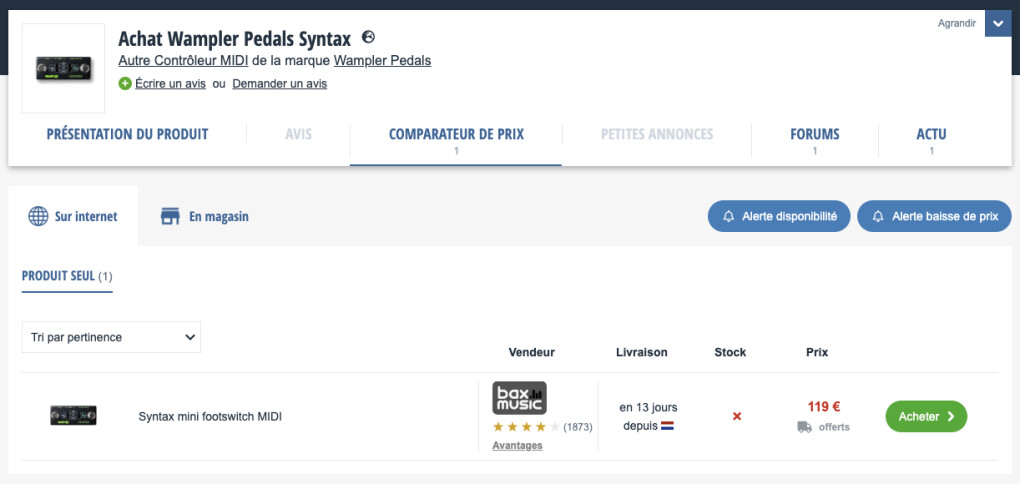This screenshot has height=484, width=1020.
Task: Click the header product thumbnail image
Action: 64,68
